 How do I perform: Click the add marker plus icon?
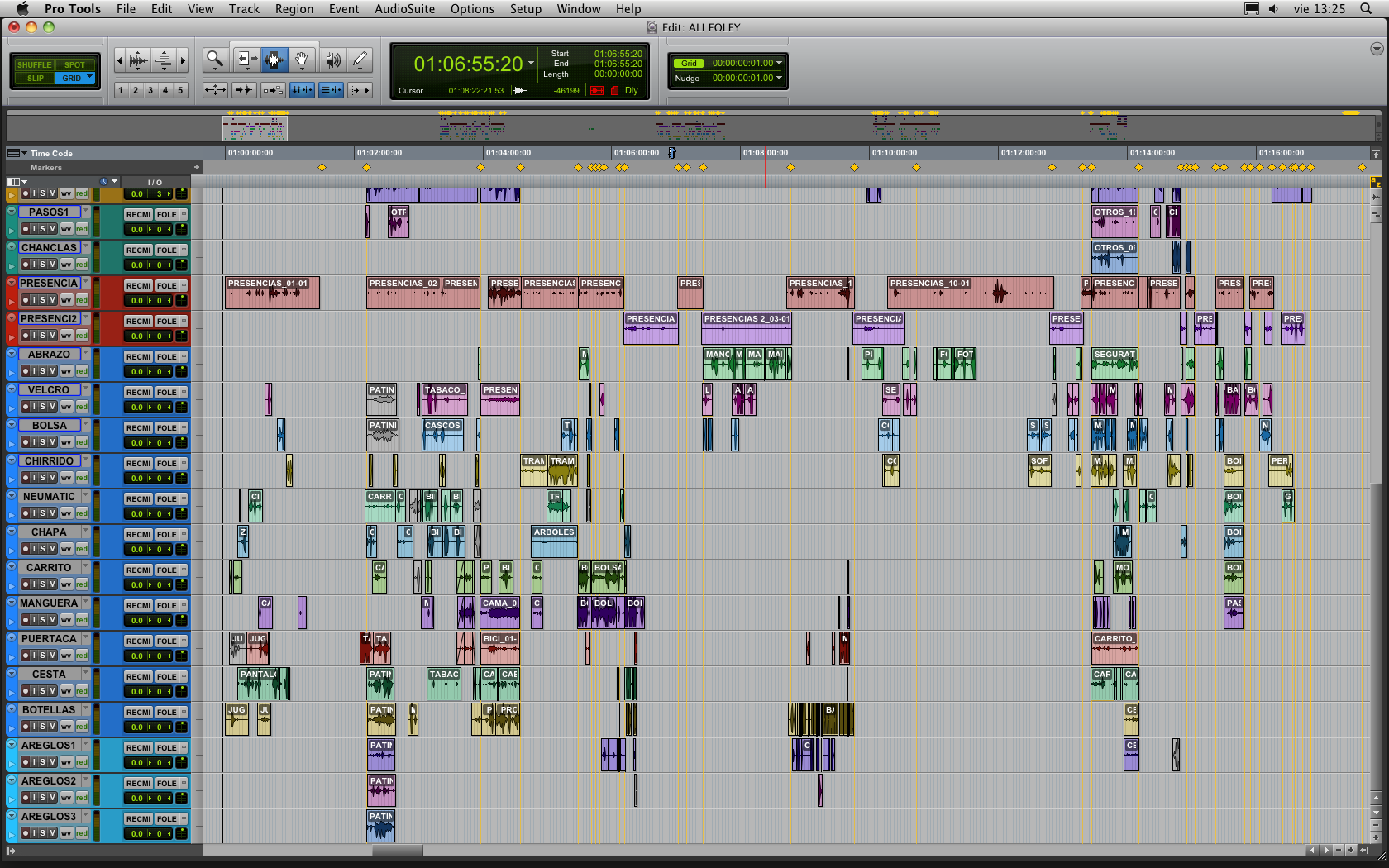click(197, 168)
